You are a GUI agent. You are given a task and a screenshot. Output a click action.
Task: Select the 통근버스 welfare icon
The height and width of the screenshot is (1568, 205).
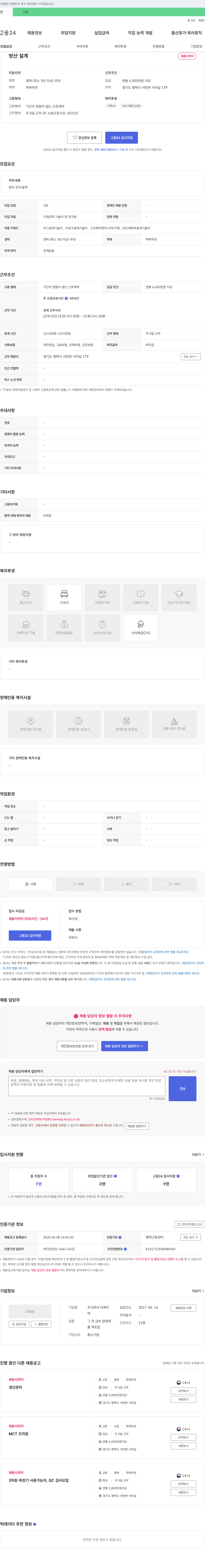[x=26, y=597]
